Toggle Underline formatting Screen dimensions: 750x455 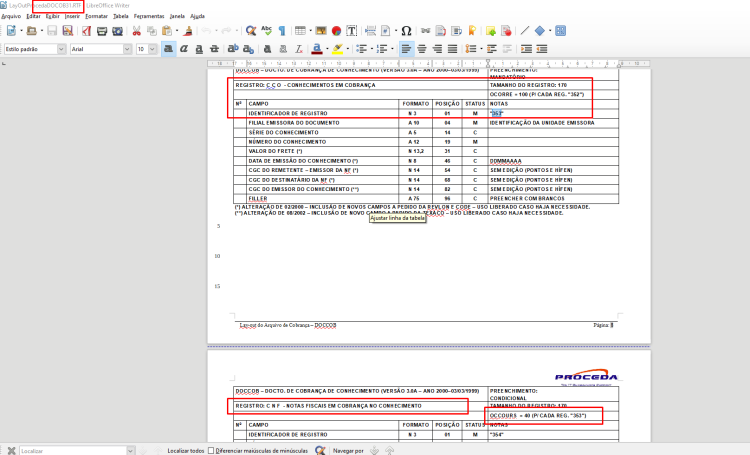[x=199, y=49]
